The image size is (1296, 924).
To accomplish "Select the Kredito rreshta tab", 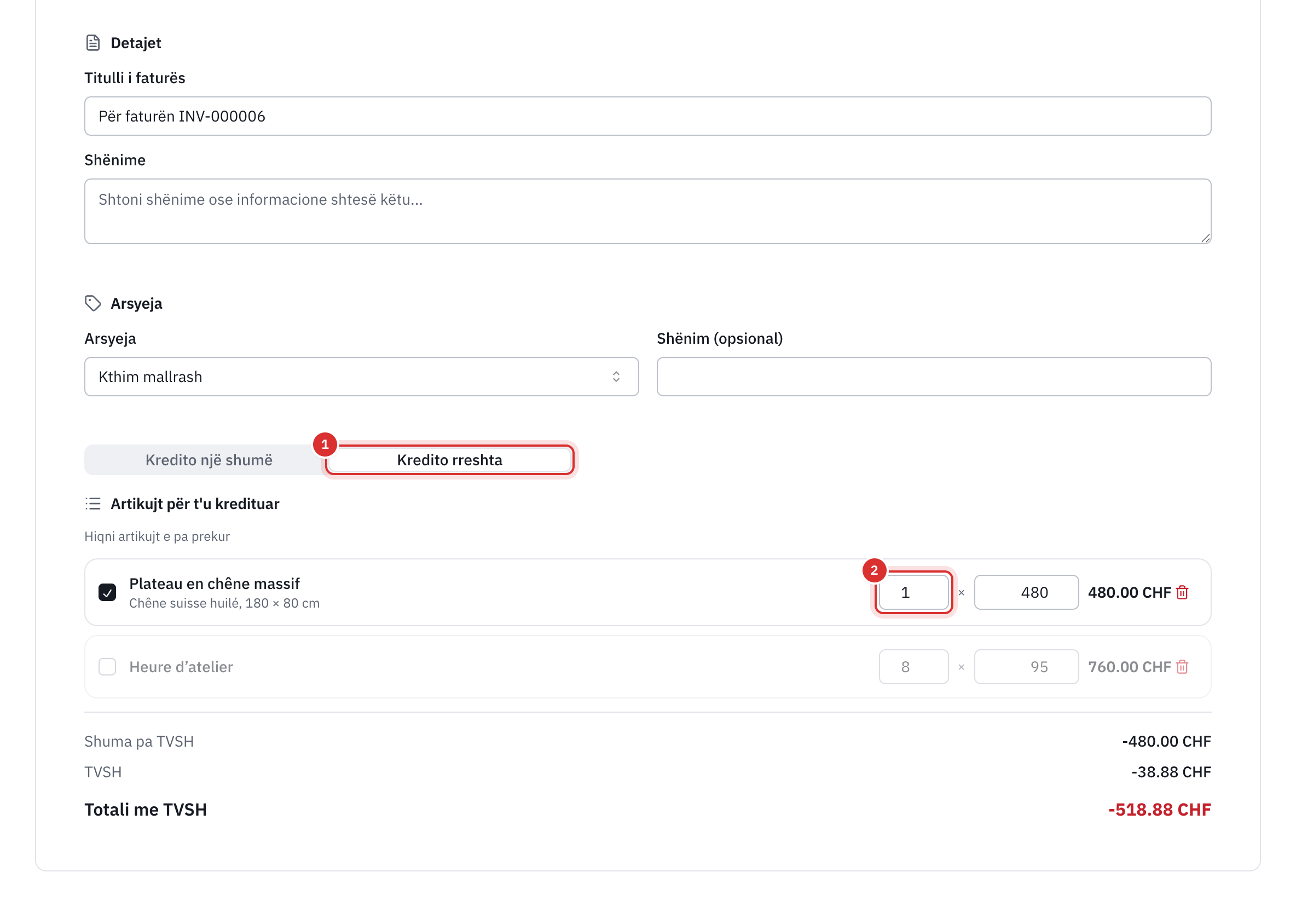I will tap(449, 460).
